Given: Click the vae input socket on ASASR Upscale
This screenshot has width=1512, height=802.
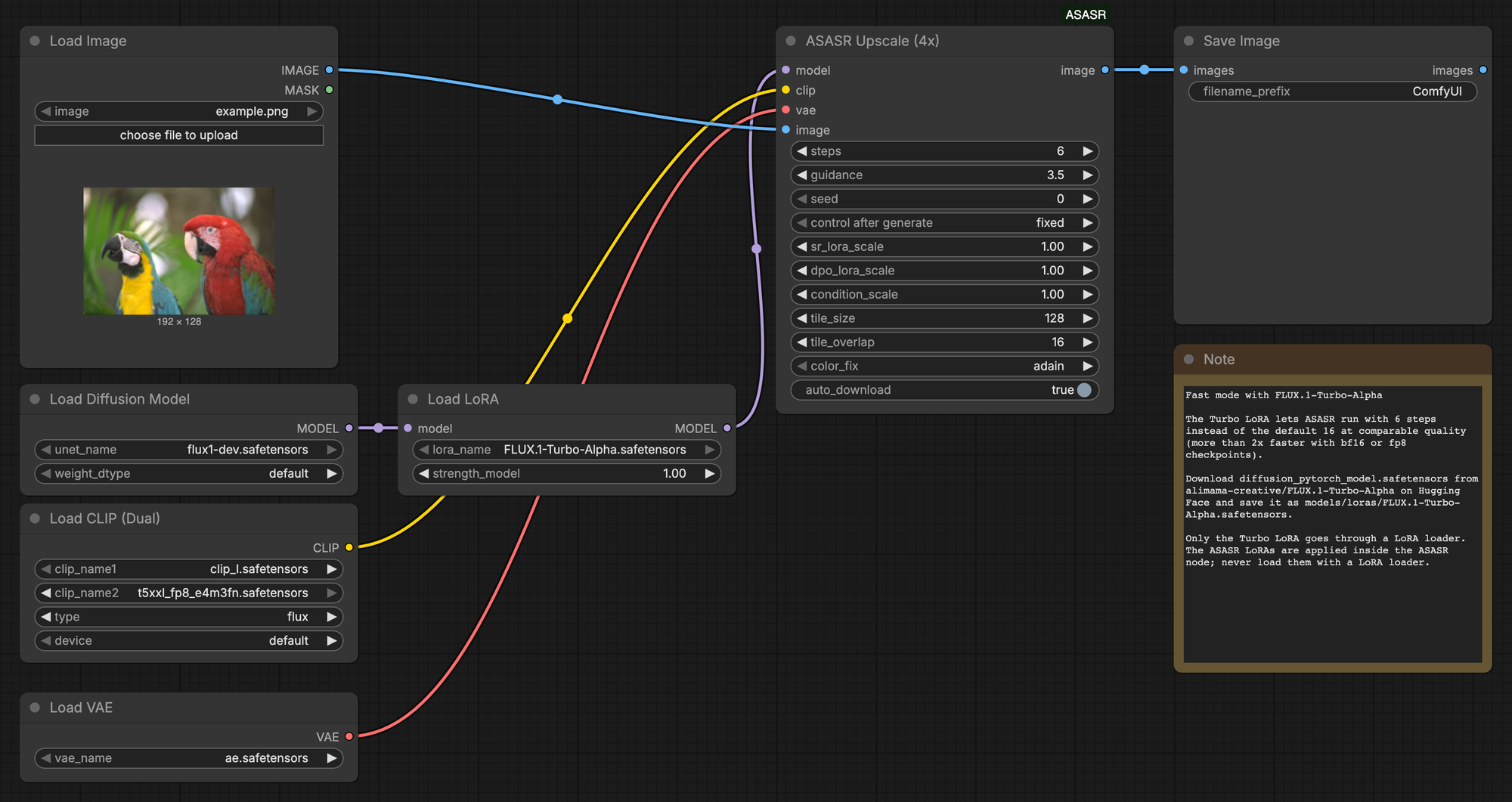Looking at the screenshot, I should (x=786, y=110).
